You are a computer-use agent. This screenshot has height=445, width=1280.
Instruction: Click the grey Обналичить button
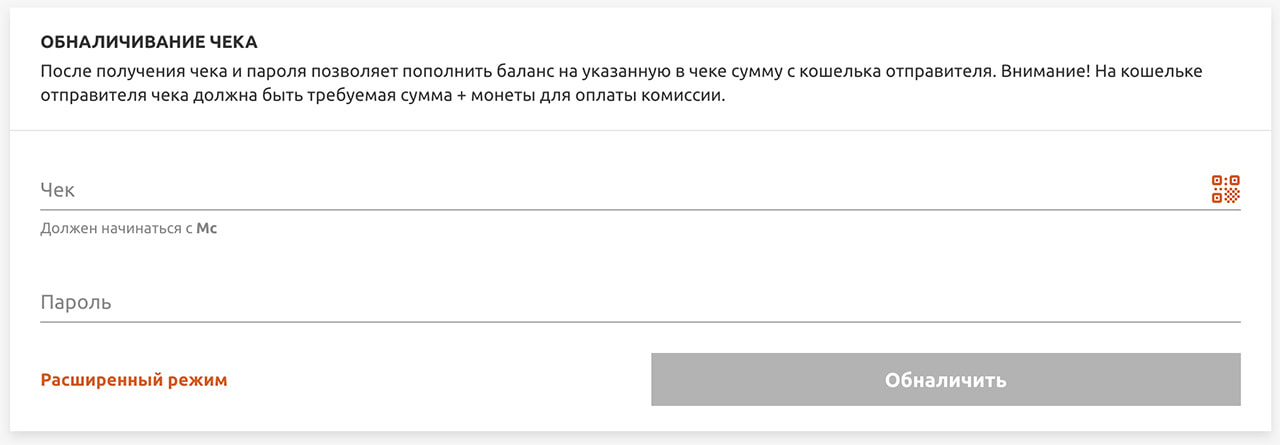tap(946, 380)
